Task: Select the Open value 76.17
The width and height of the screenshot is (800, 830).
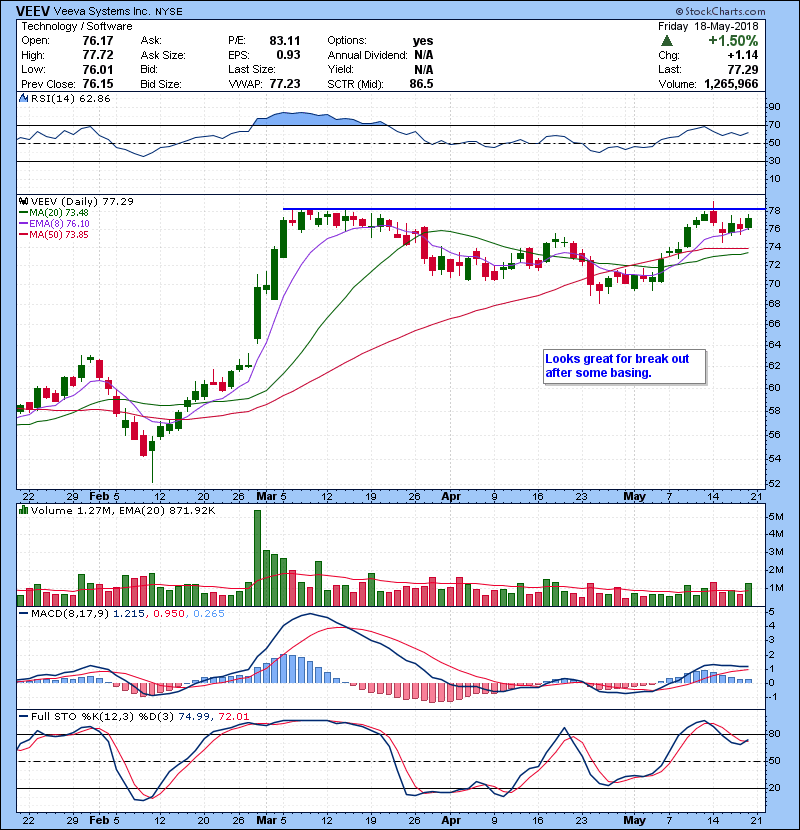Action: point(98,41)
